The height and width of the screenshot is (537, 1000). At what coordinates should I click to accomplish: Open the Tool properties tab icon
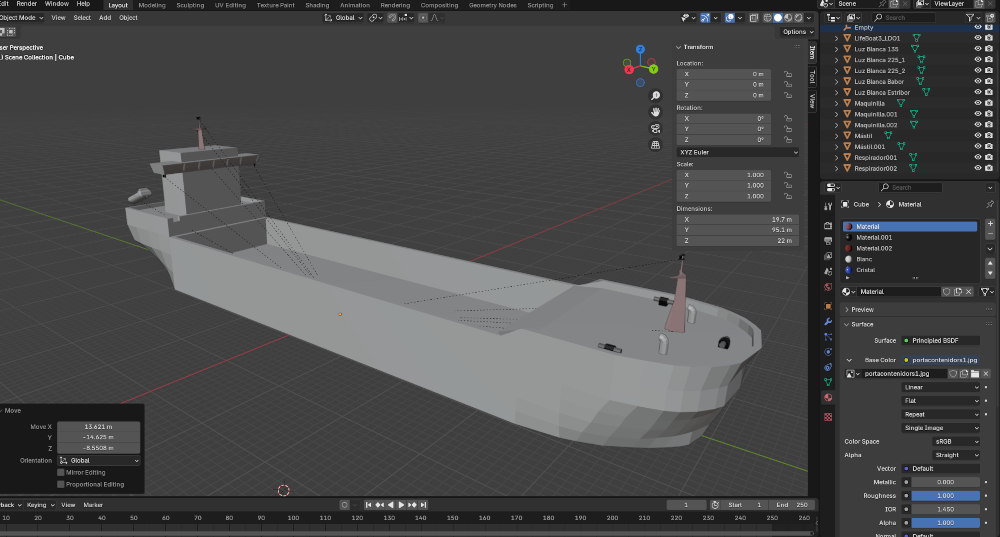coord(828,206)
